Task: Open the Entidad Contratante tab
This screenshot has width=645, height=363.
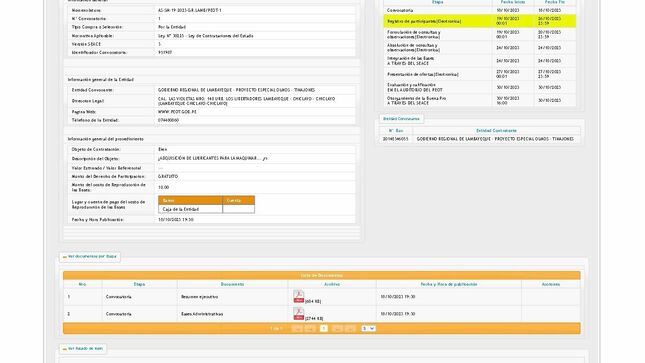Action: (x=401, y=119)
